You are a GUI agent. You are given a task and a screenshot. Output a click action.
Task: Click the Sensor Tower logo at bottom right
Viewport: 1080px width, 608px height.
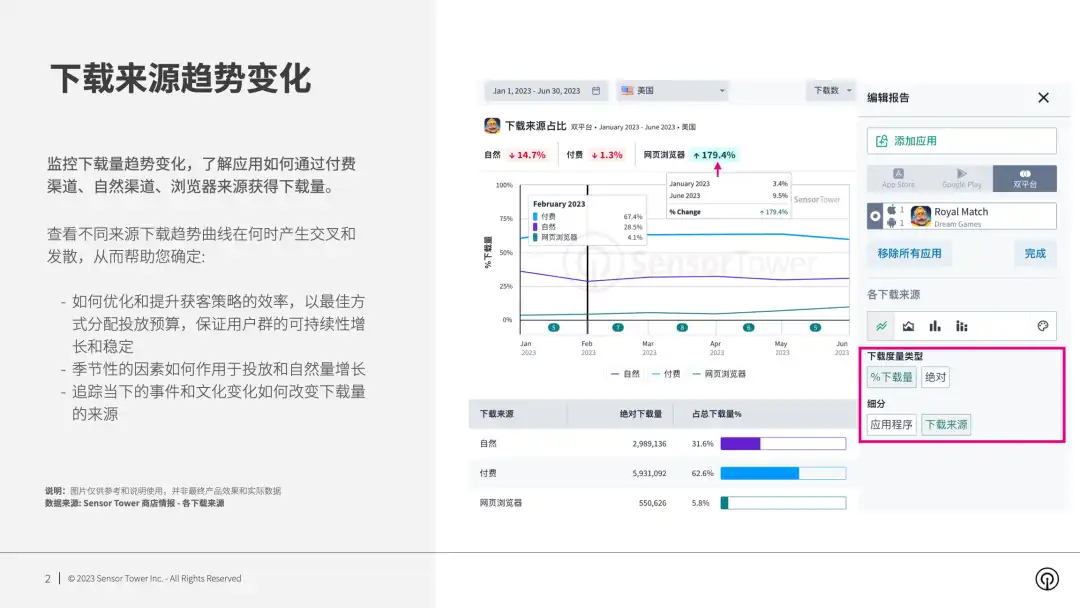click(x=1047, y=578)
